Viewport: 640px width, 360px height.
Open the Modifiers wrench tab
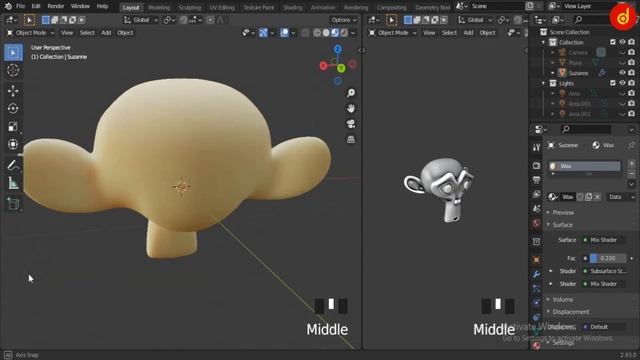pos(536,274)
